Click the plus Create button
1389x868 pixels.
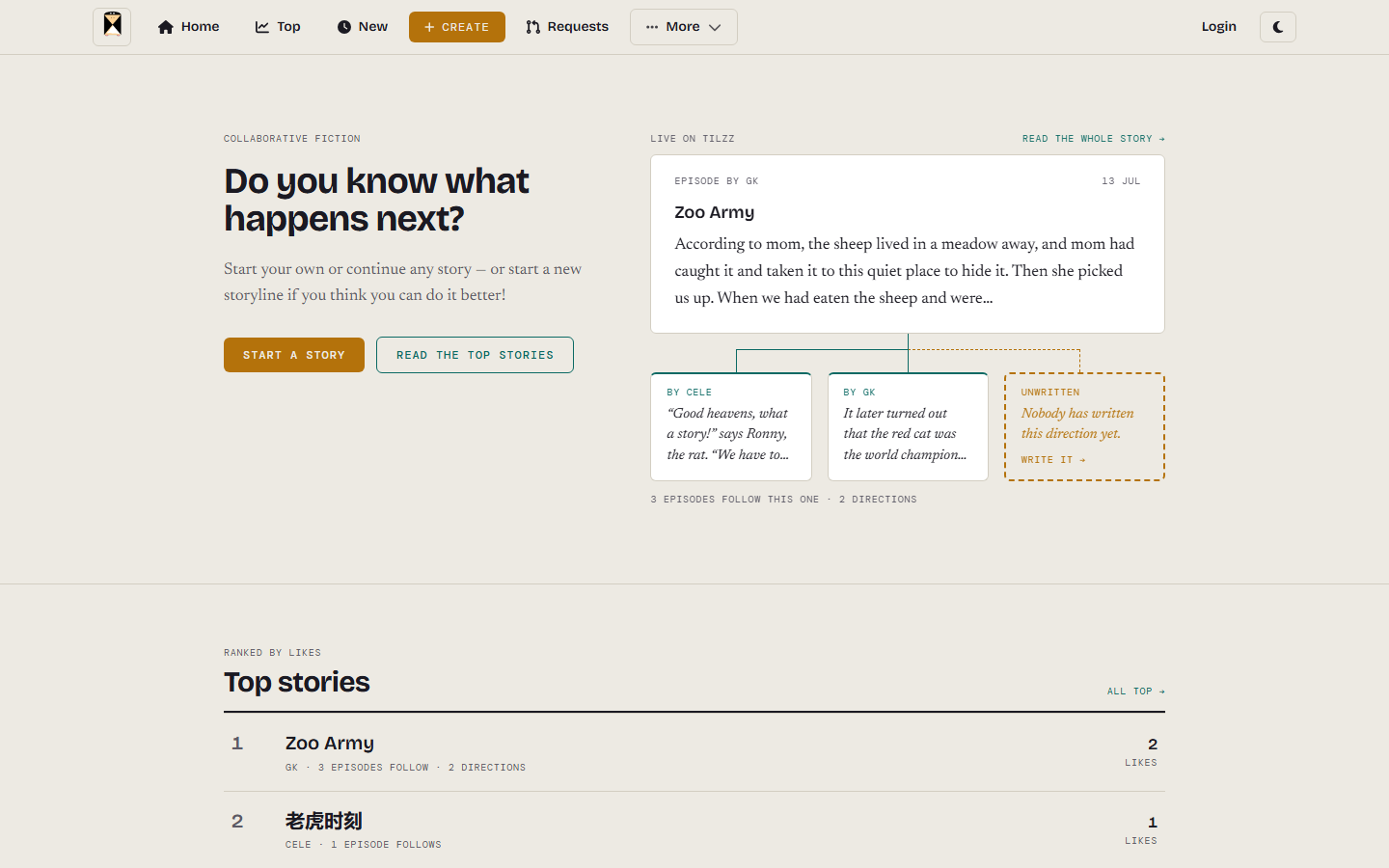pyautogui.click(x=457, y=27)
